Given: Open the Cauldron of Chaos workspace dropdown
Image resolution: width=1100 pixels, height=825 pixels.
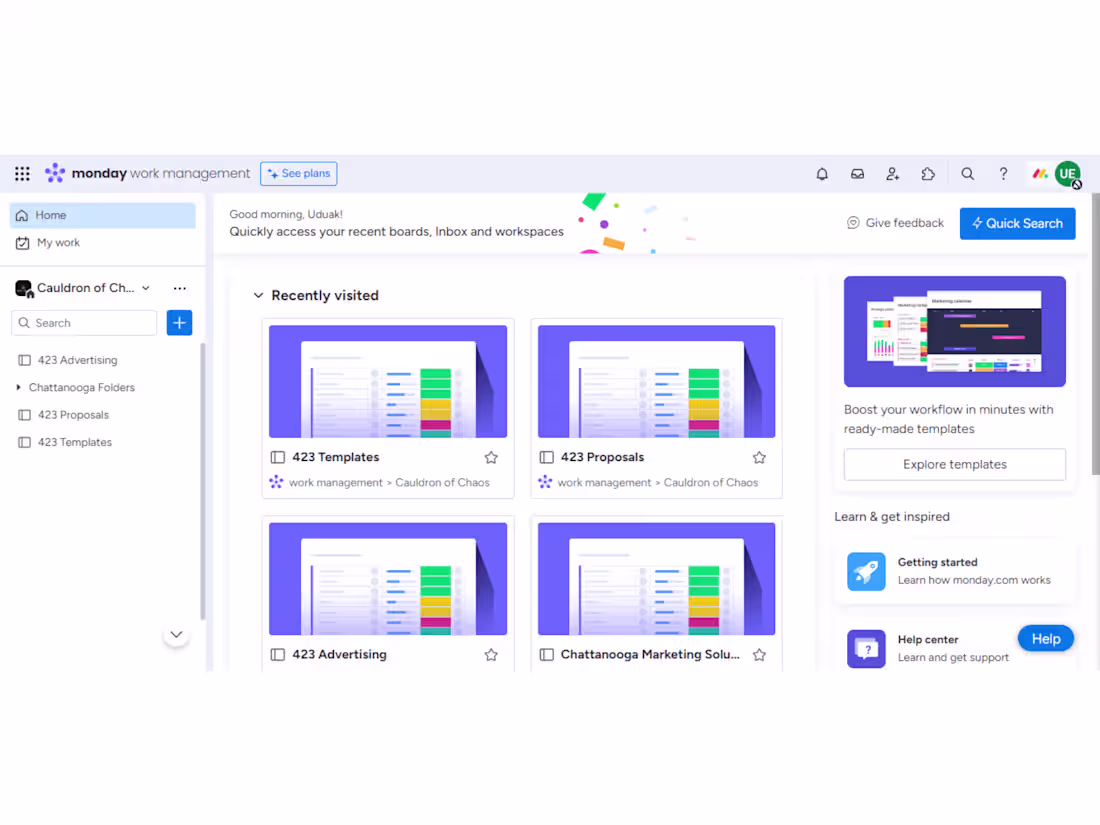Looking at the screenshot, I should click(x=146, y=288).
